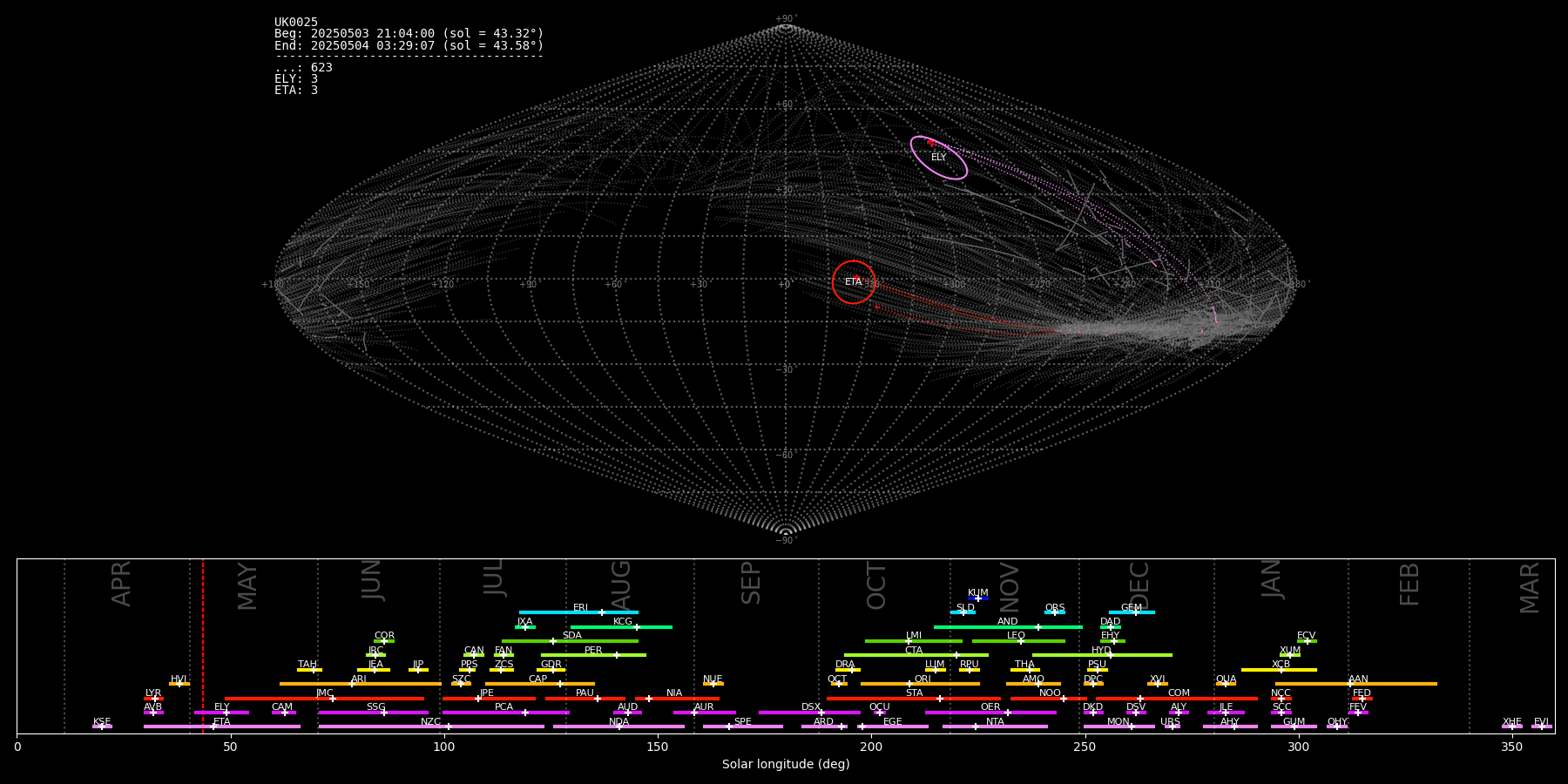Click the SLD shower label in timeline
1568x784 pixels.
tap(965, 608)
